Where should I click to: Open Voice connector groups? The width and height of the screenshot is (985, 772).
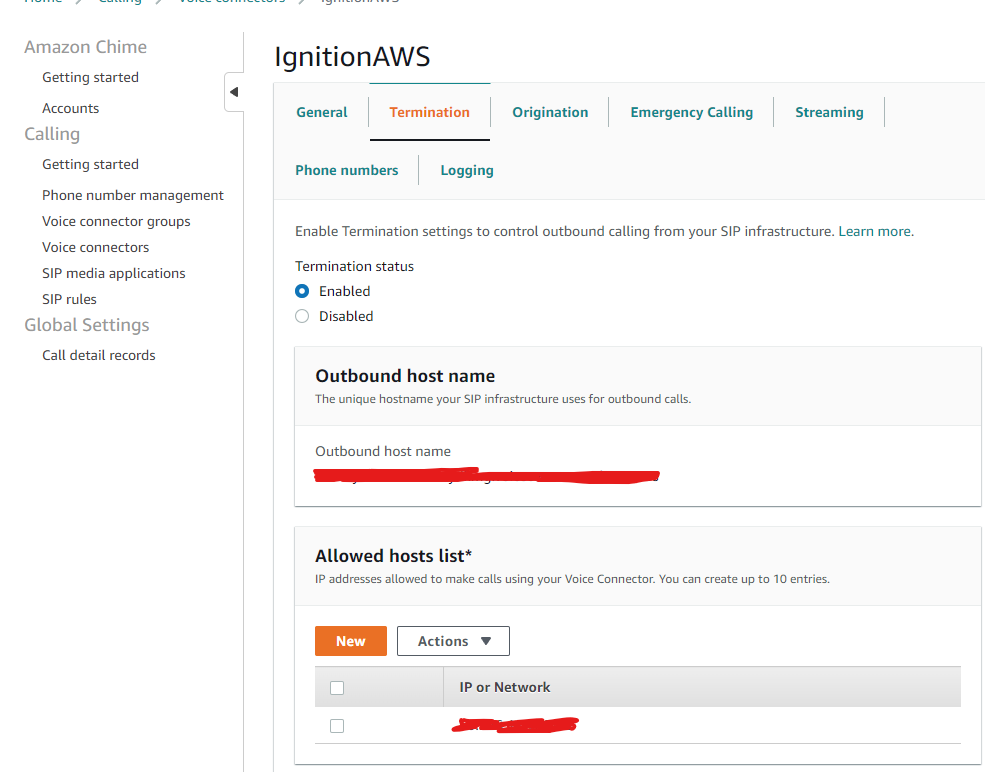pyautogui.click(x=116, y=221)
